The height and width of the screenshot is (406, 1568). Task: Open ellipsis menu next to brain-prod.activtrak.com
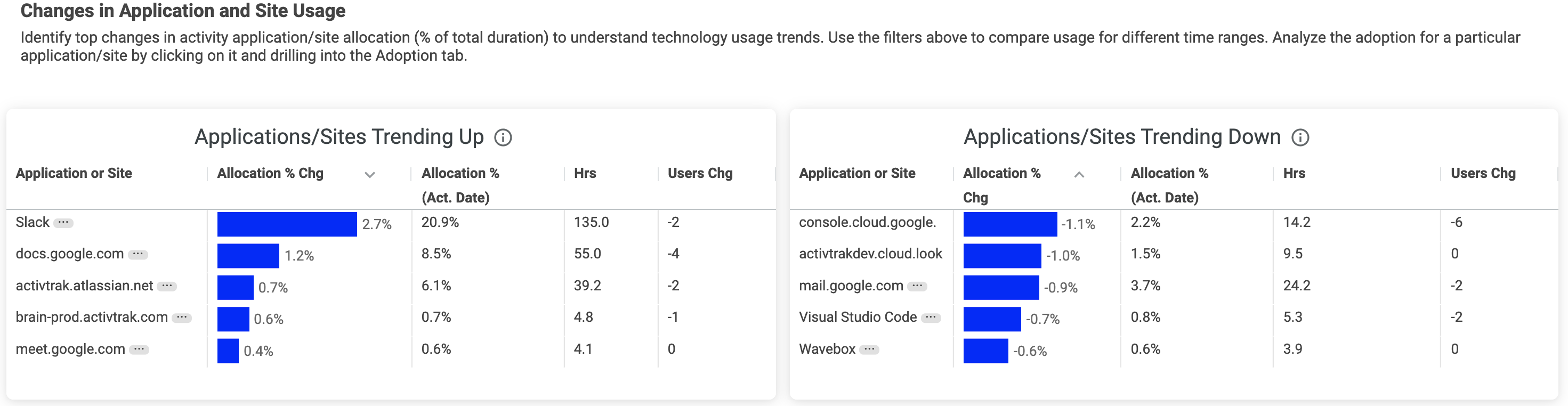click(x=181, y=318)
